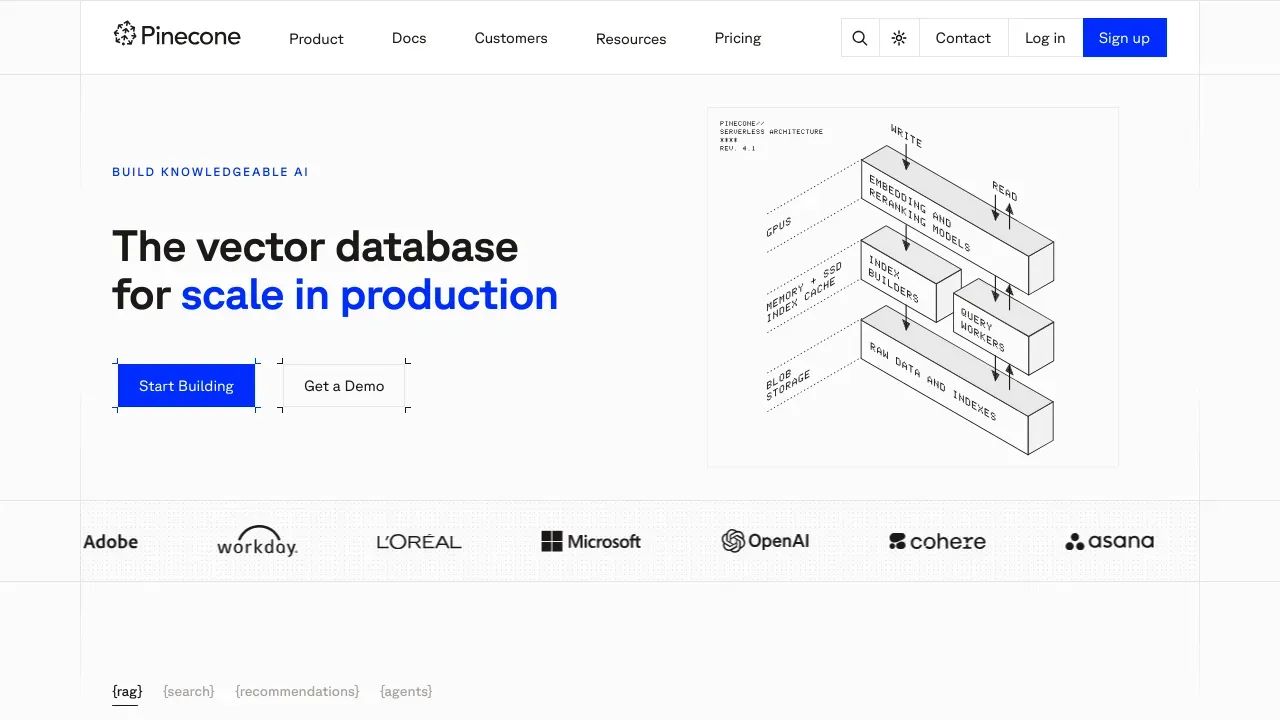Click the Asana logo

point(1109,542)
